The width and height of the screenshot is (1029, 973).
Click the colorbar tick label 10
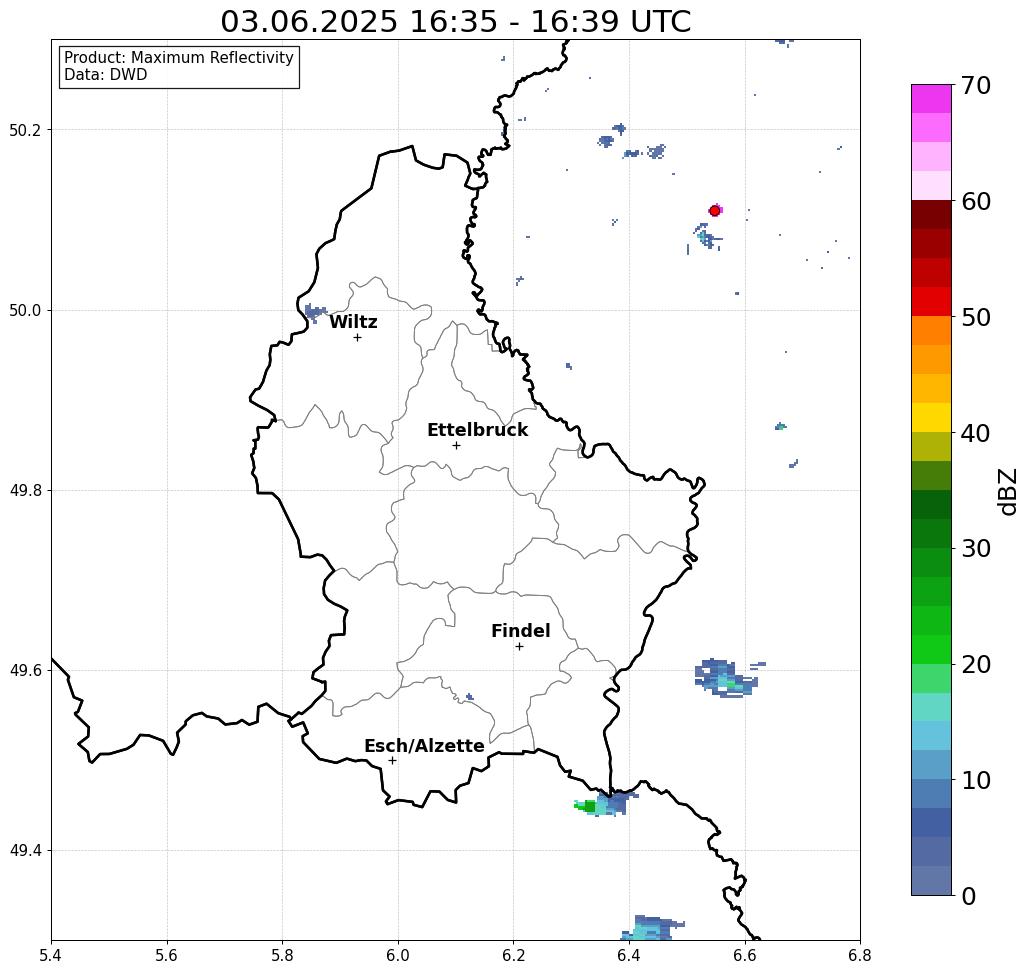coord(976,780)
